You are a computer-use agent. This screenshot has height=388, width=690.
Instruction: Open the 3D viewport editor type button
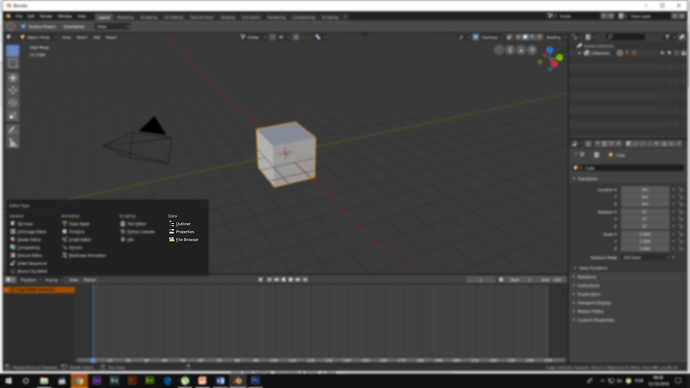(x=10, y=37)
